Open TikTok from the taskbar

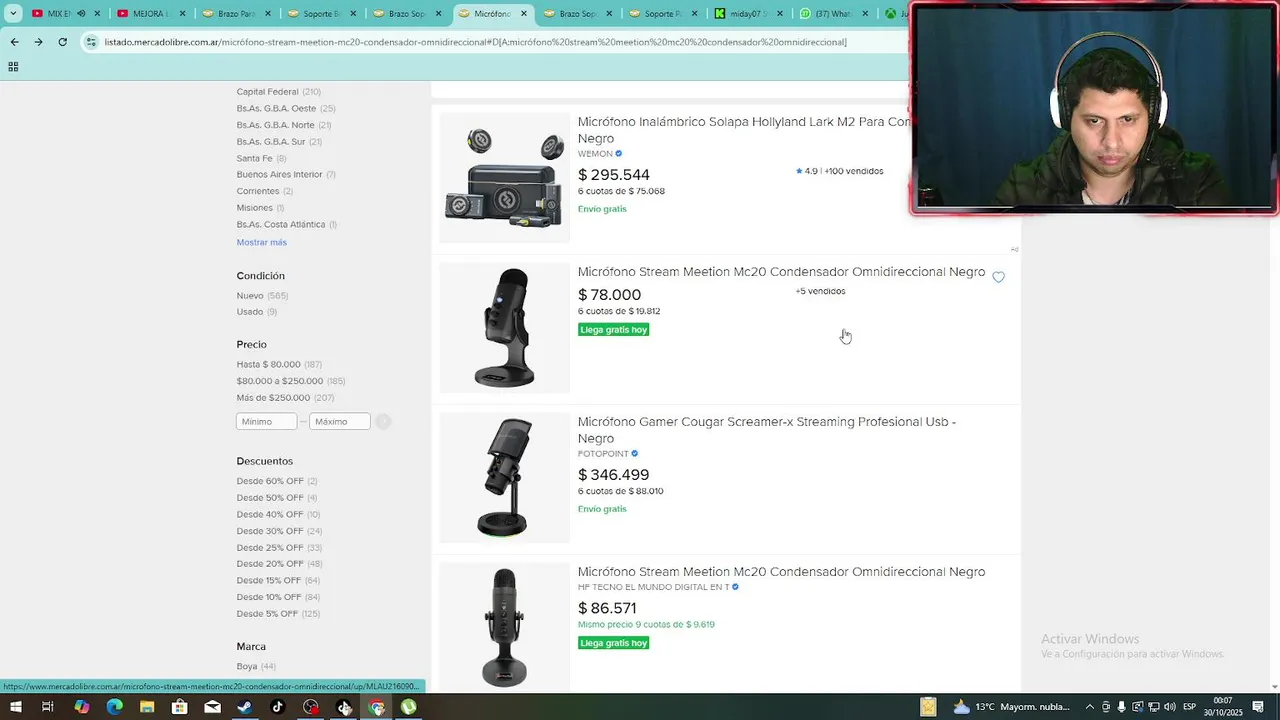tap(278, 707)
